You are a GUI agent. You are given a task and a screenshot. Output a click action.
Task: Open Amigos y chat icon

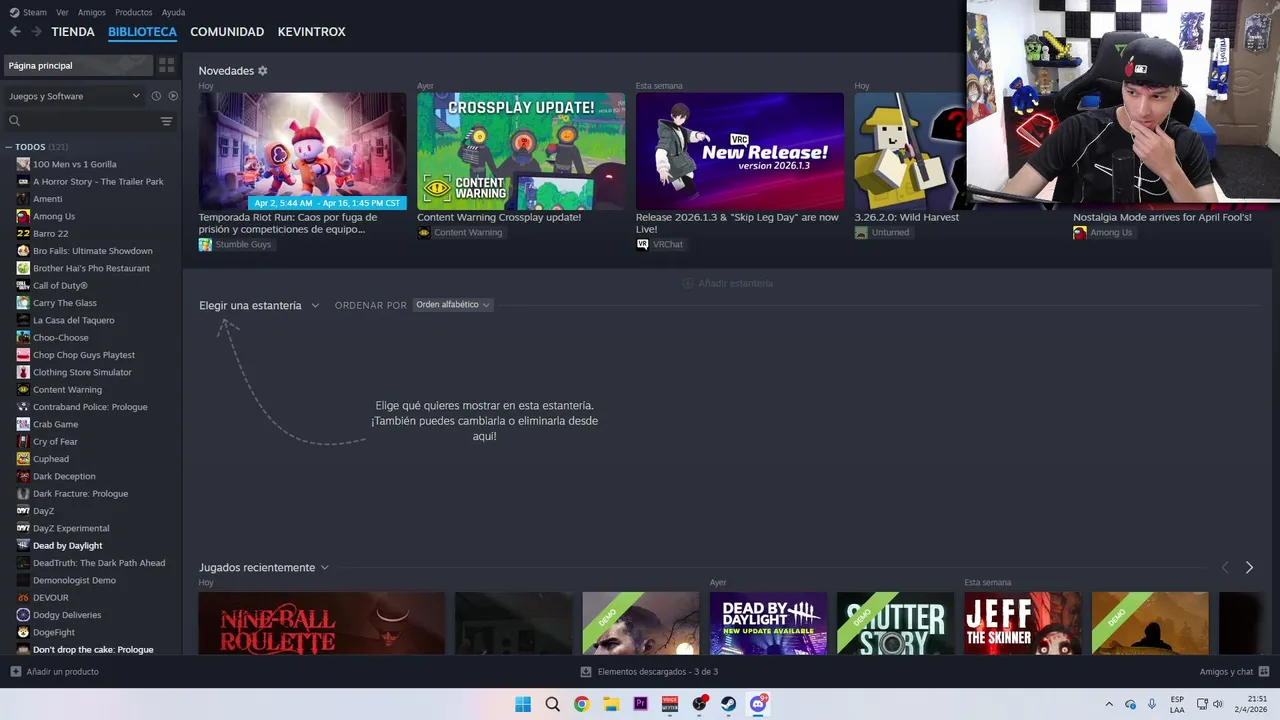(x=1264, y=672)
